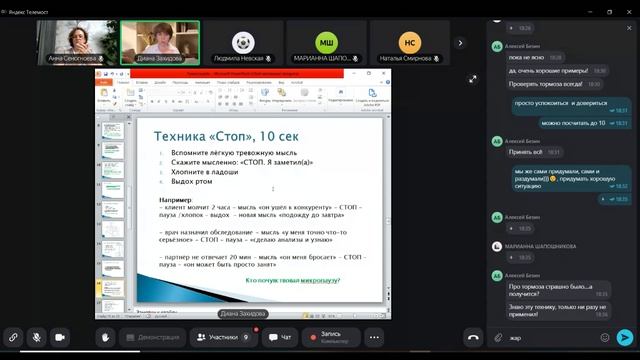This screenshot has width=640, height=360.
Task: Show the next participants with the arrow
Action: pyautogui.click(x=460, y=43)
